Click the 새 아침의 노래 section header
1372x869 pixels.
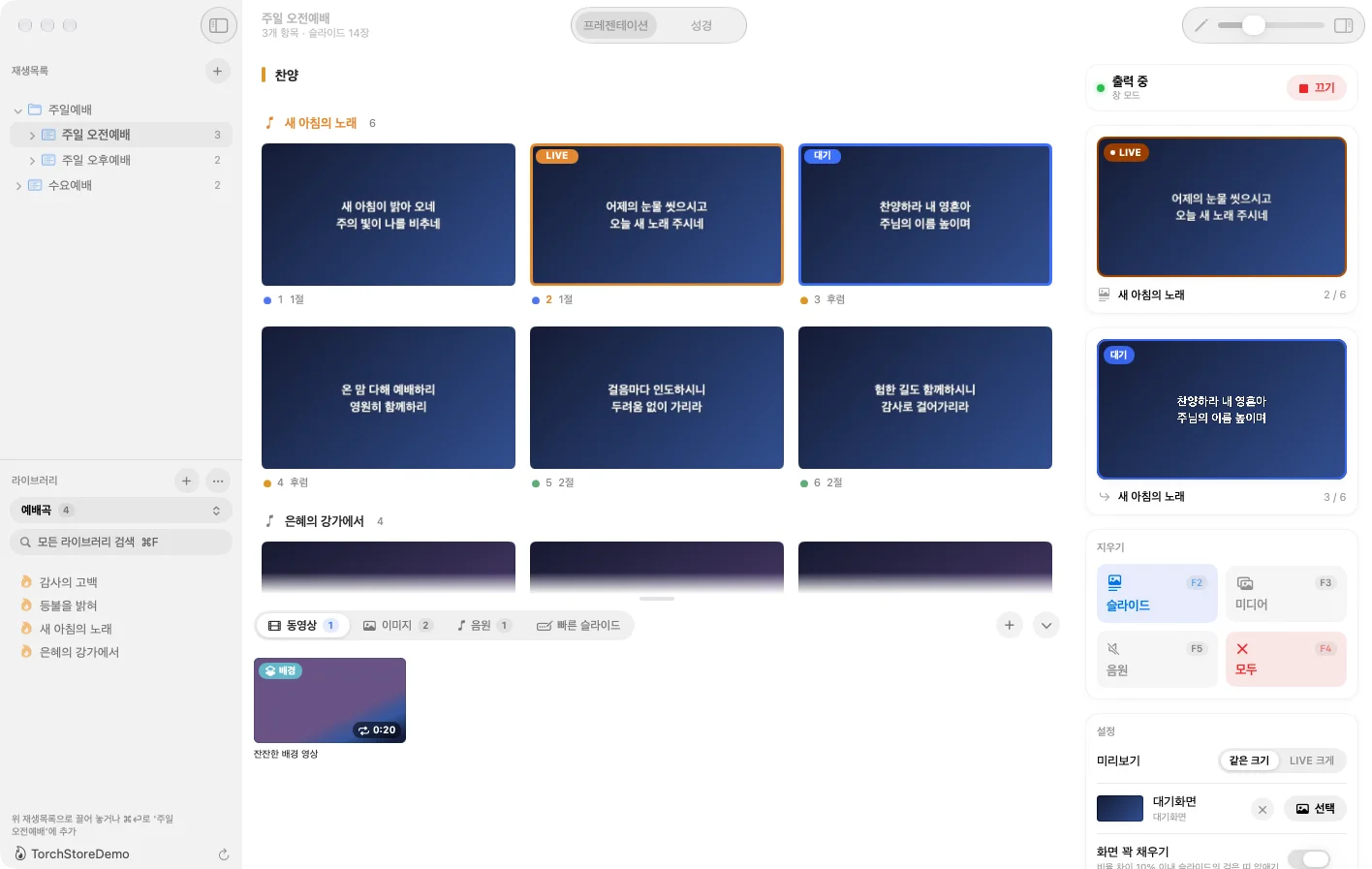pyautogui.click(x=321, y=123)
